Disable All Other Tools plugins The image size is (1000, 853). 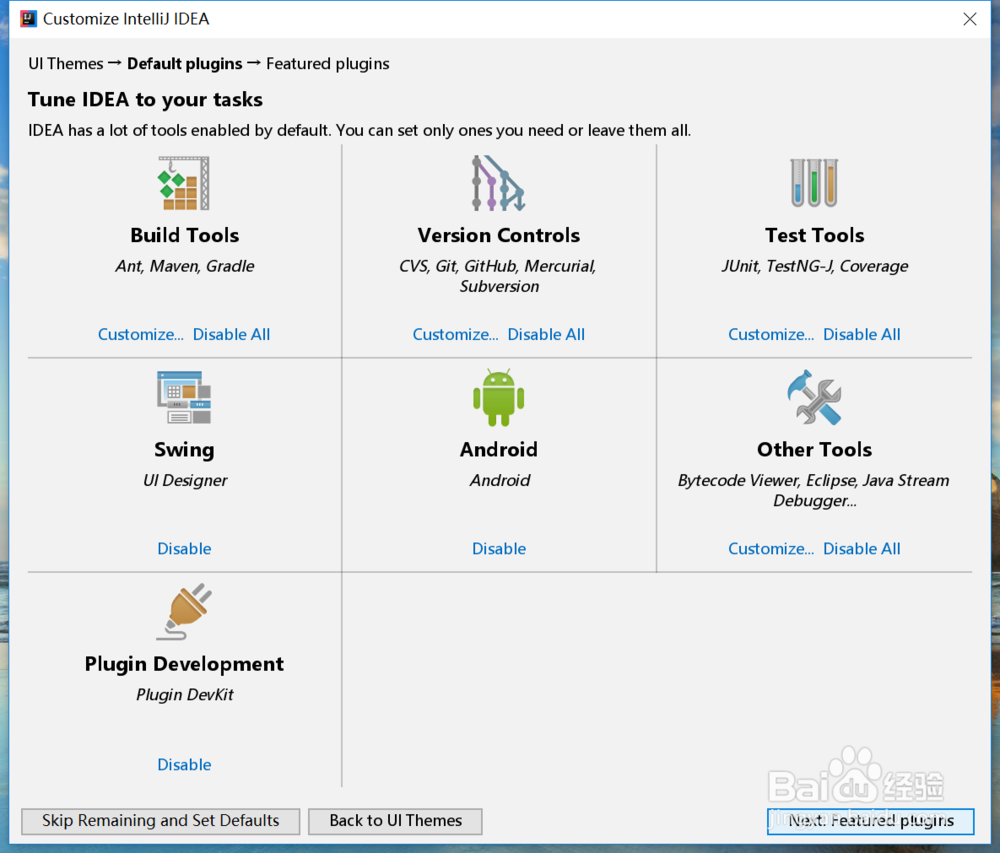pos(862,548)
